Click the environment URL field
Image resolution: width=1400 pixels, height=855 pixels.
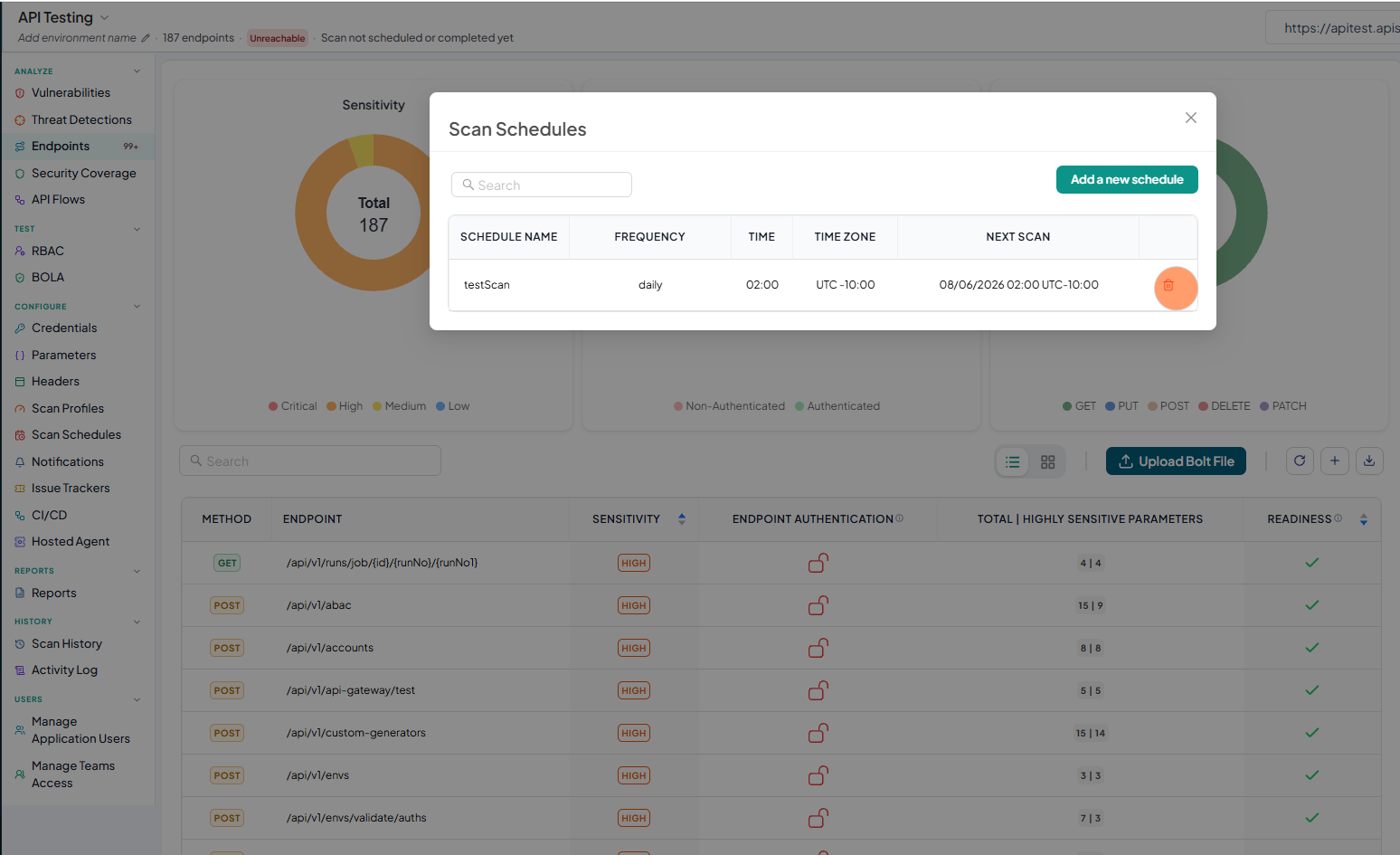1333,28
